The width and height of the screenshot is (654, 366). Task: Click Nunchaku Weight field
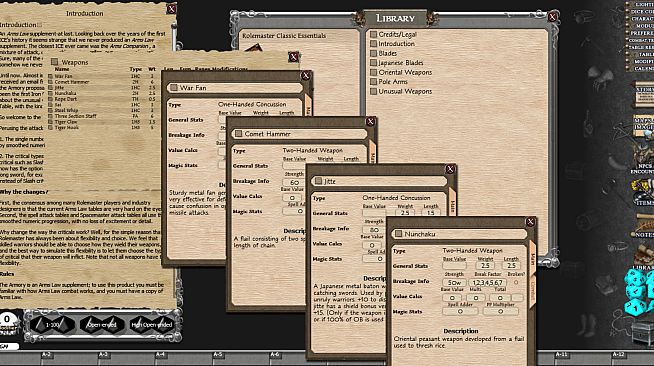pyautogui.click(x=485, y=266)
